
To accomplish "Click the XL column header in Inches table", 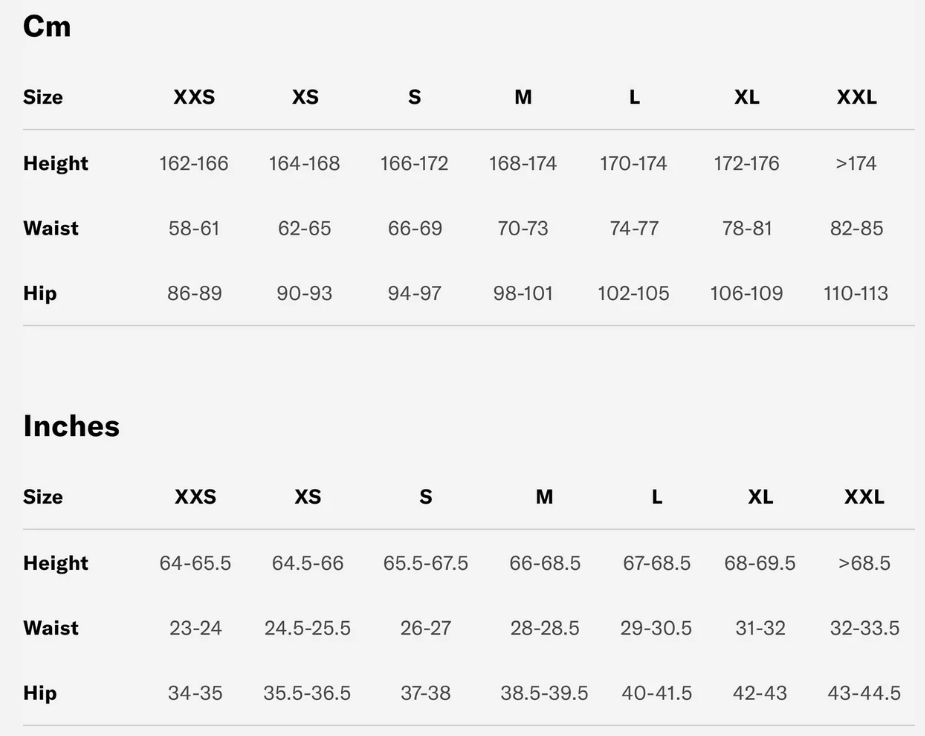I will pos(760,497).
